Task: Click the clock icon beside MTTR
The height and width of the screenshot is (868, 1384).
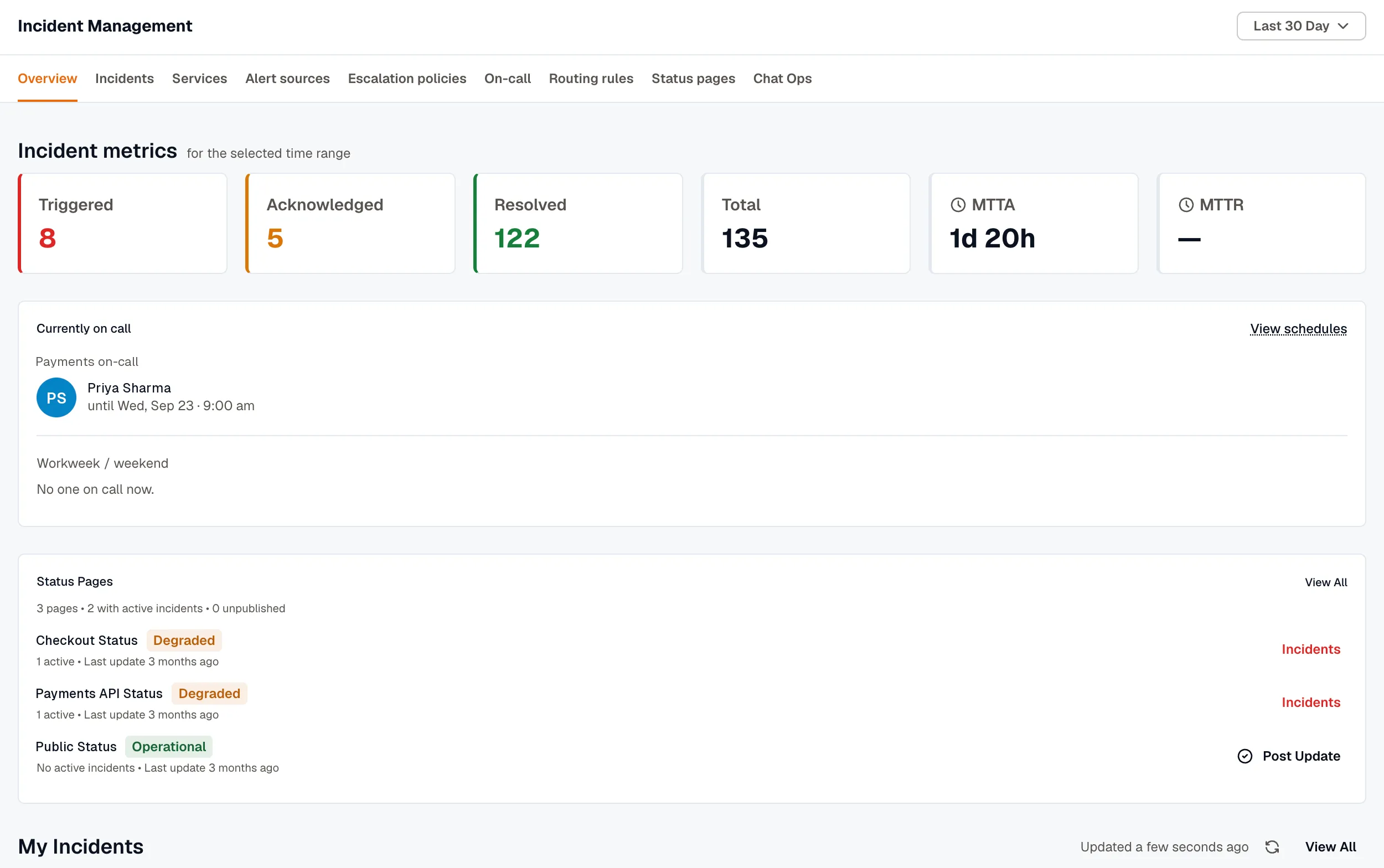Action: [x=1185, y=205]
